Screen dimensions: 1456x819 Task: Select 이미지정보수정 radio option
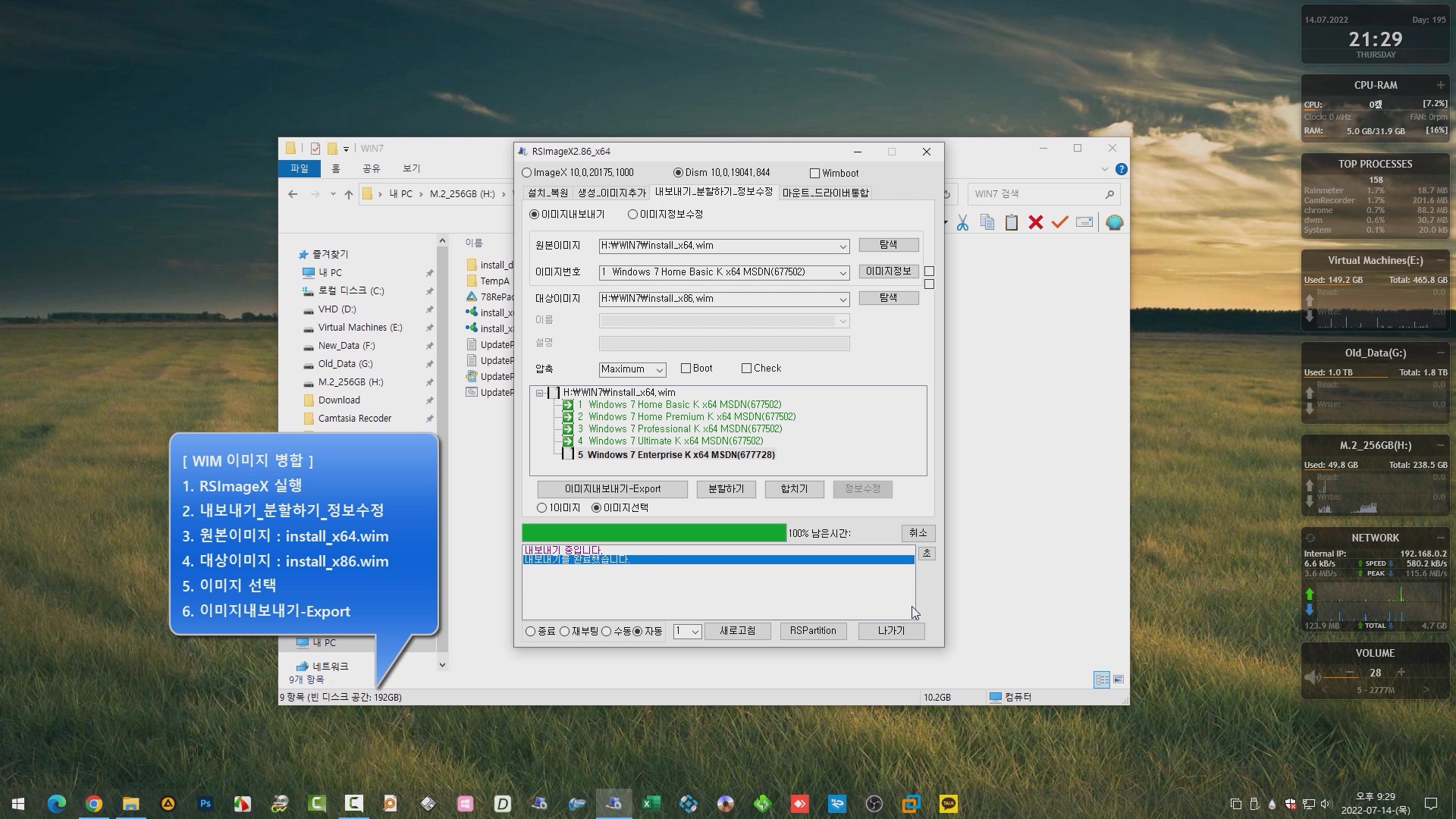coord(632,215)
